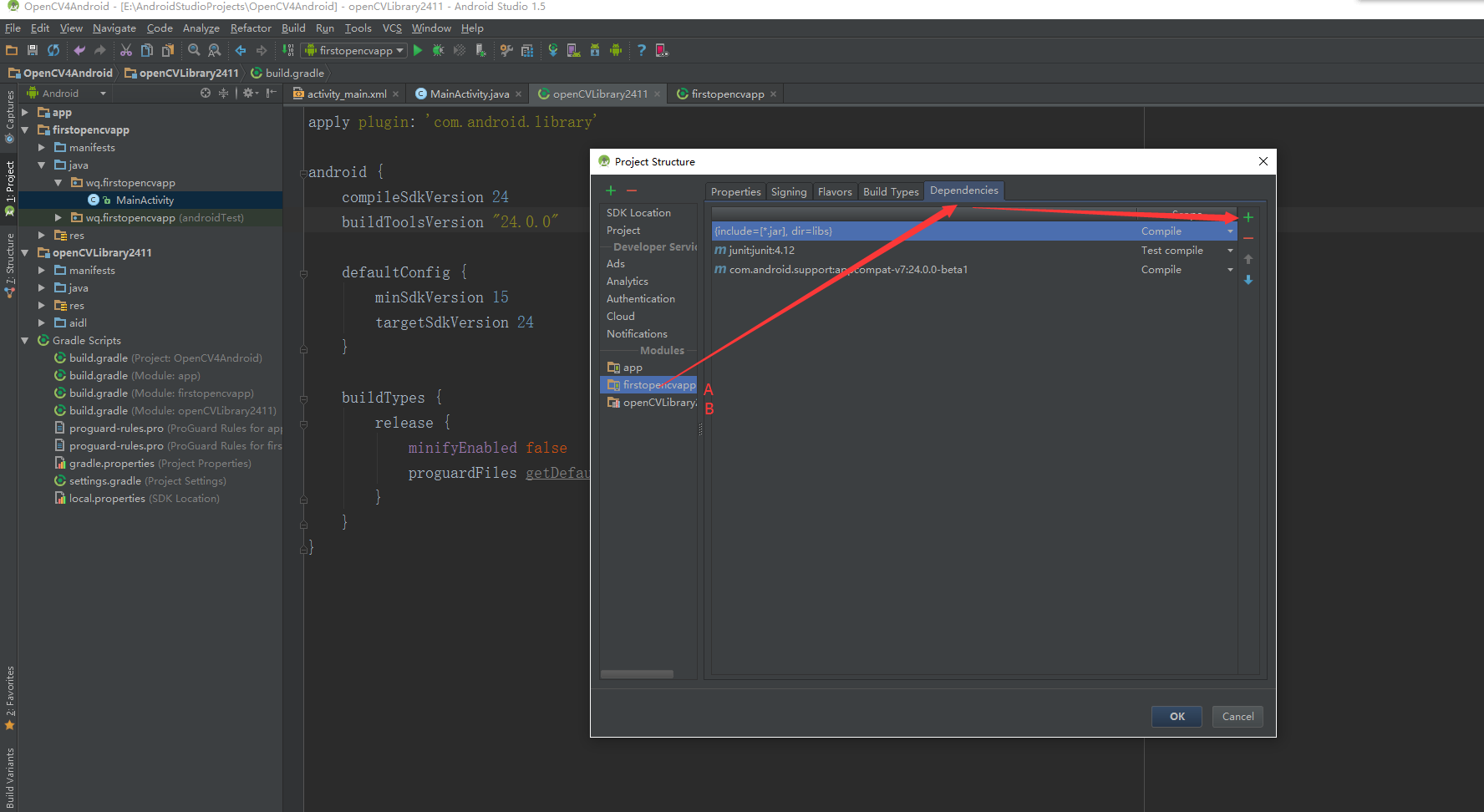Click the code fold marker beside android {
Screen dimensions: 1484x812
[303, 173]
